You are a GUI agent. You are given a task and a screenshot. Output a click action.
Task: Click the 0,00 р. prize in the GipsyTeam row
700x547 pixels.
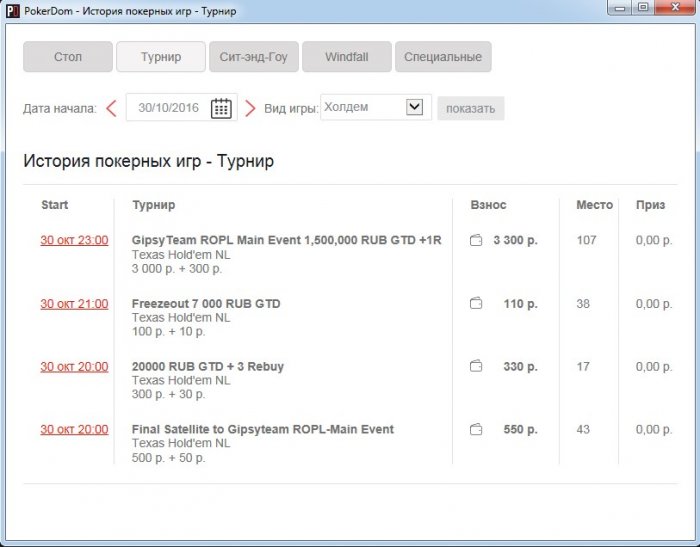(654, 240)
